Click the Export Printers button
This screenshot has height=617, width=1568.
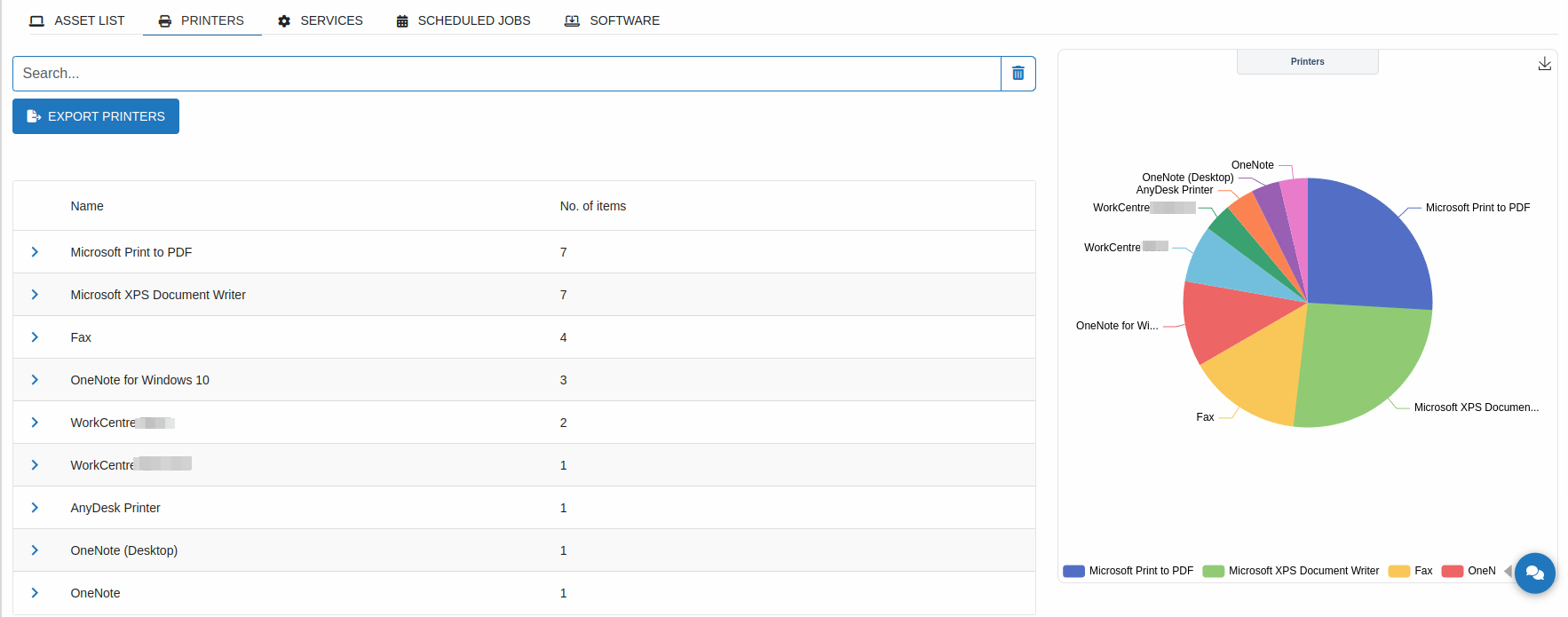coord(96,116)
